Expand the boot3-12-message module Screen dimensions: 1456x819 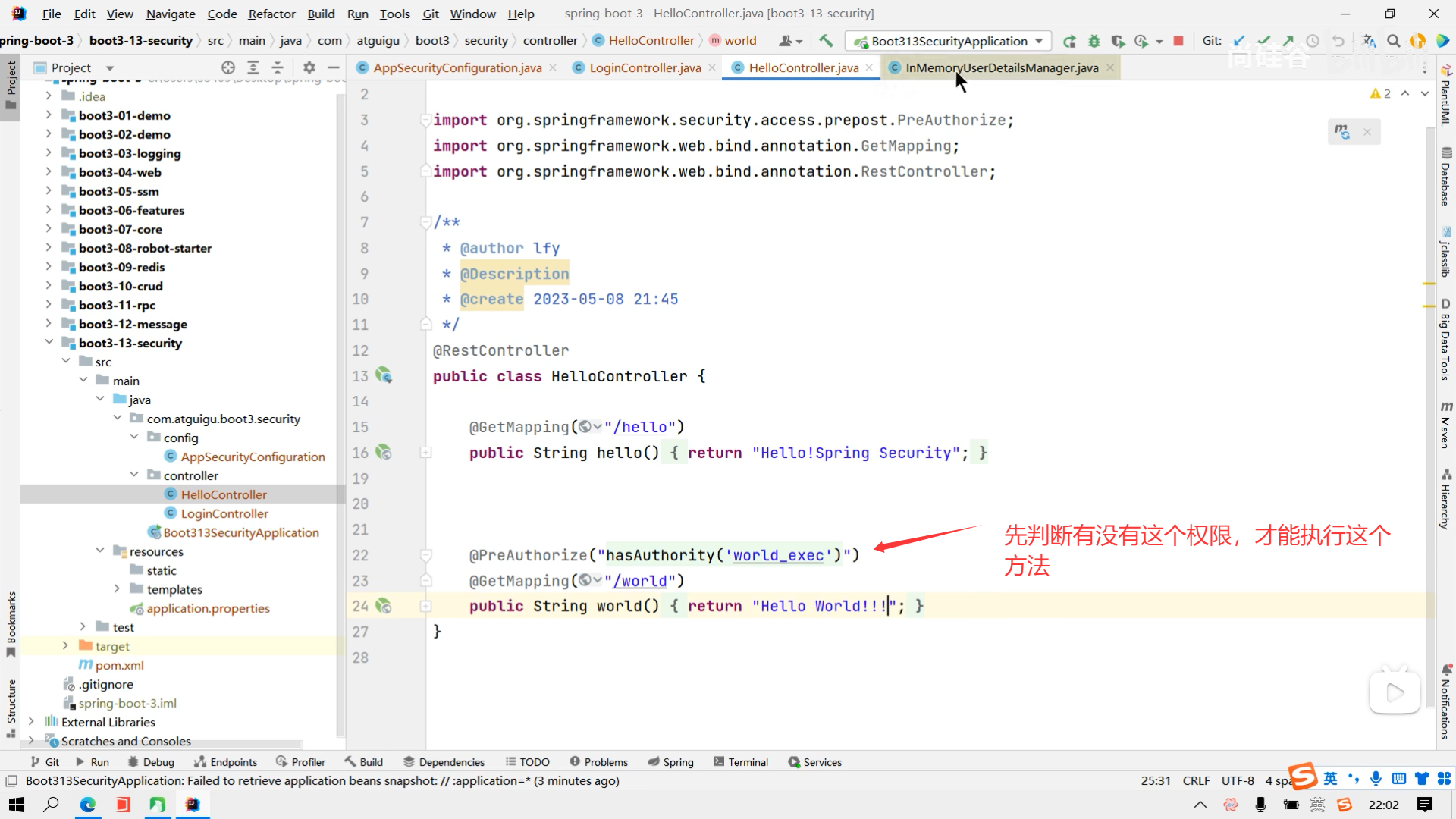click(49, 324)
